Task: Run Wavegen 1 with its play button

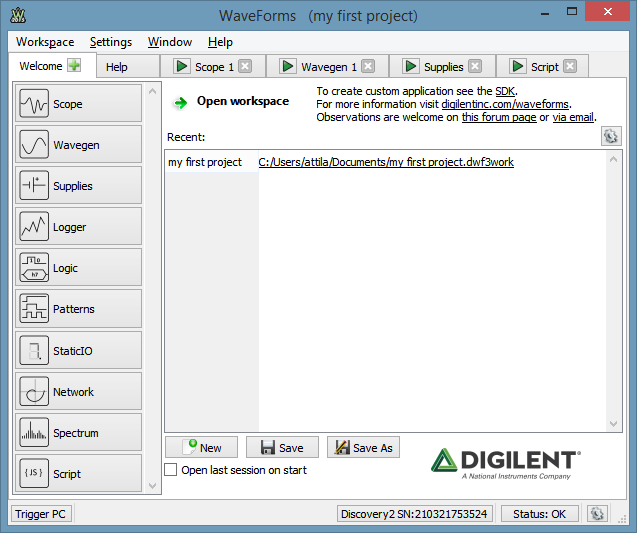Action: pos(288,66)
